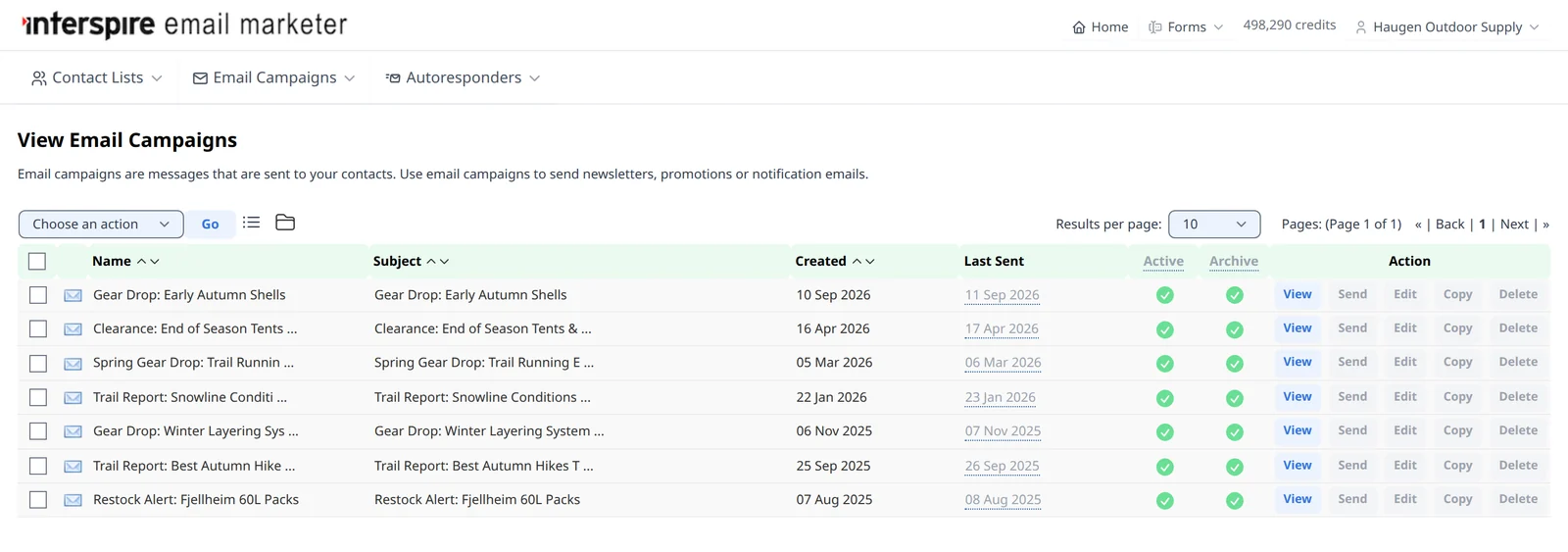Screen dimensions: 1568x552
Task: Click last sent date 11 Sep 2026
Action: coord(1002,295)
